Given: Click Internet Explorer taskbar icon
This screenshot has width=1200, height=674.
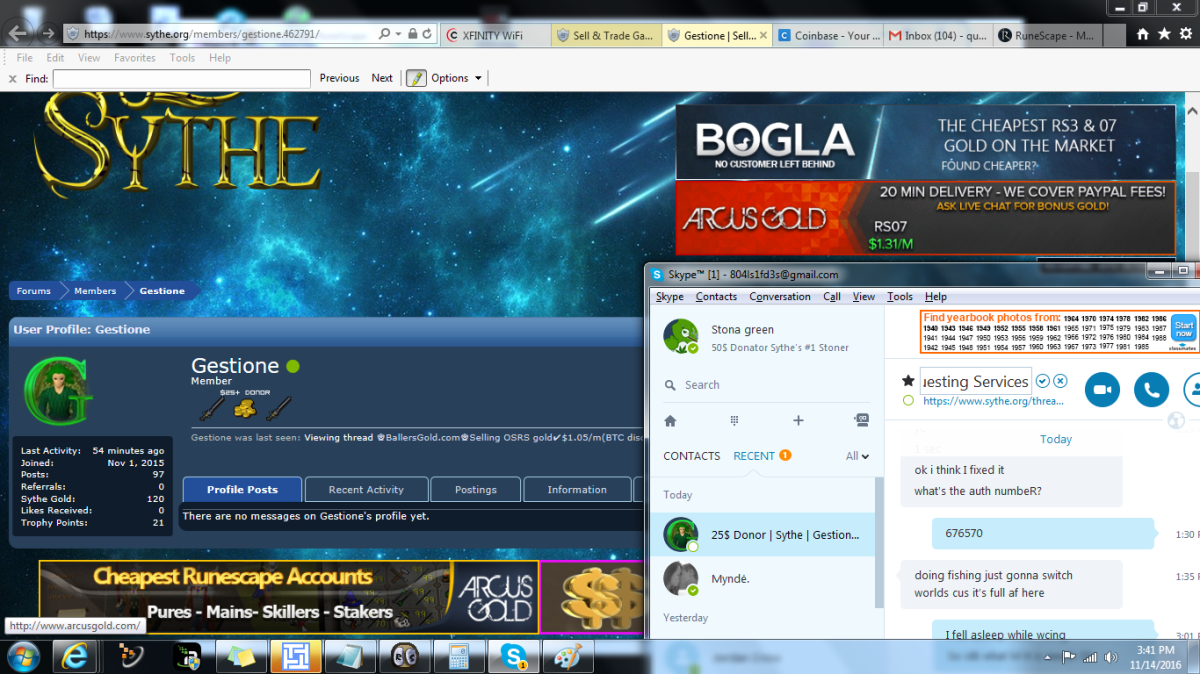Looking at the screenshot, I should 77,656.
